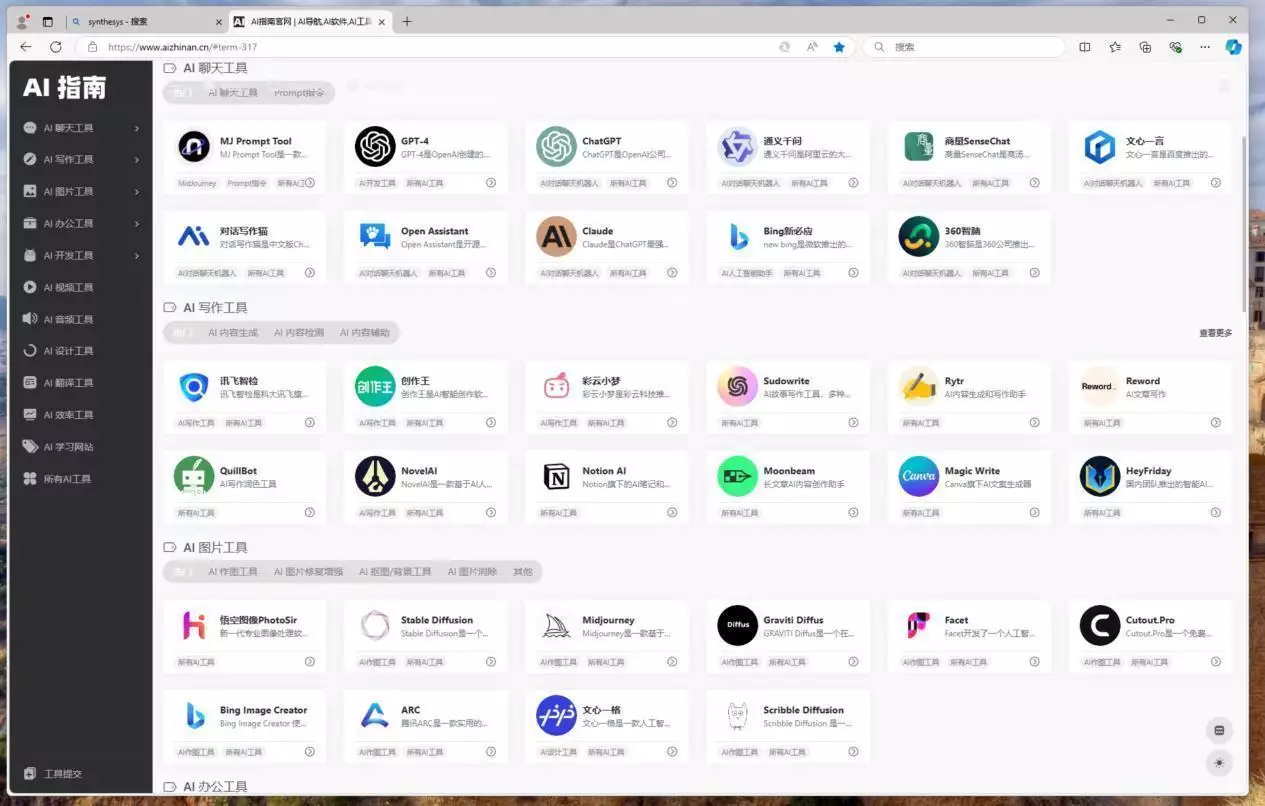The image size is (1265, 806).
Task: Open the Claude logo icon
Action: pos(556,236)
